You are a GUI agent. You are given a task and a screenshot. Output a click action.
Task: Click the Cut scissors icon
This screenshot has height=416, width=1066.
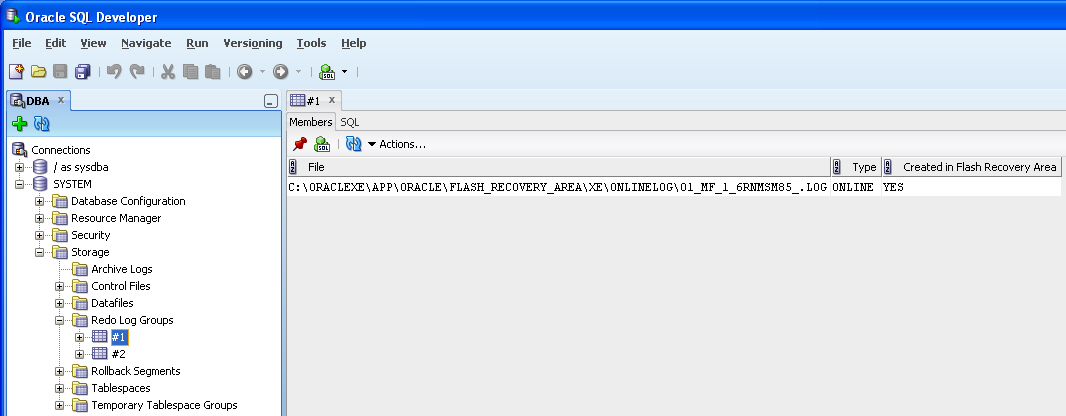[x=168, y=71]
